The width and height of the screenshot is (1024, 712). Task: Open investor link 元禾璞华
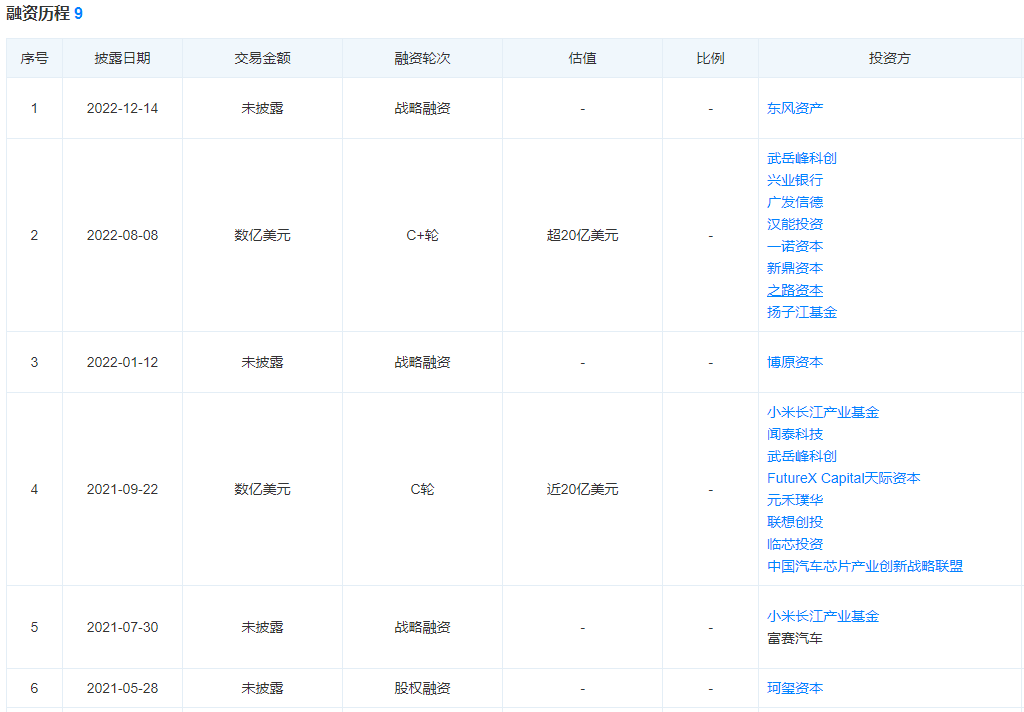click(x=795, y=500)
